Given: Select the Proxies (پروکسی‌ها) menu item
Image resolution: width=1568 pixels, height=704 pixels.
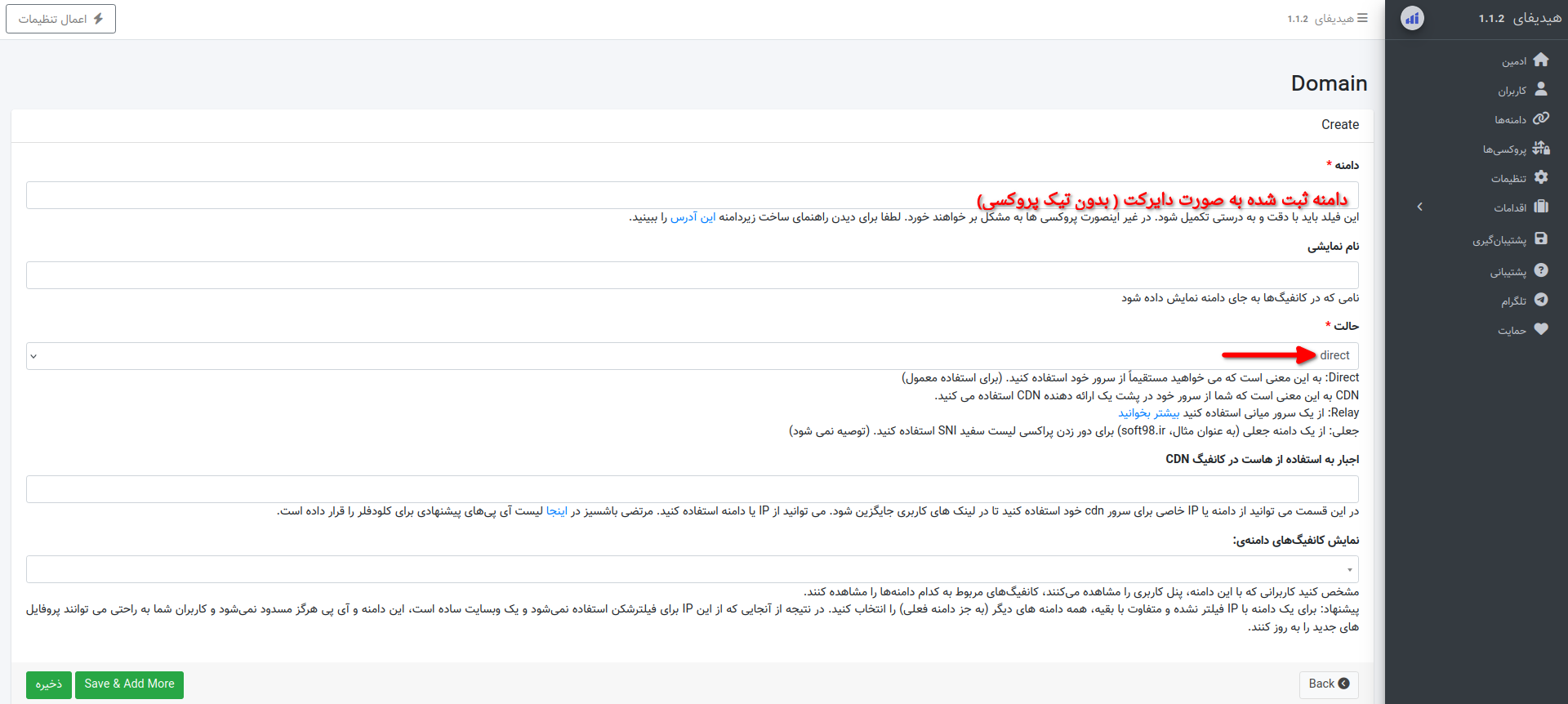Looking at the screenshot, I should point(1504,149).
